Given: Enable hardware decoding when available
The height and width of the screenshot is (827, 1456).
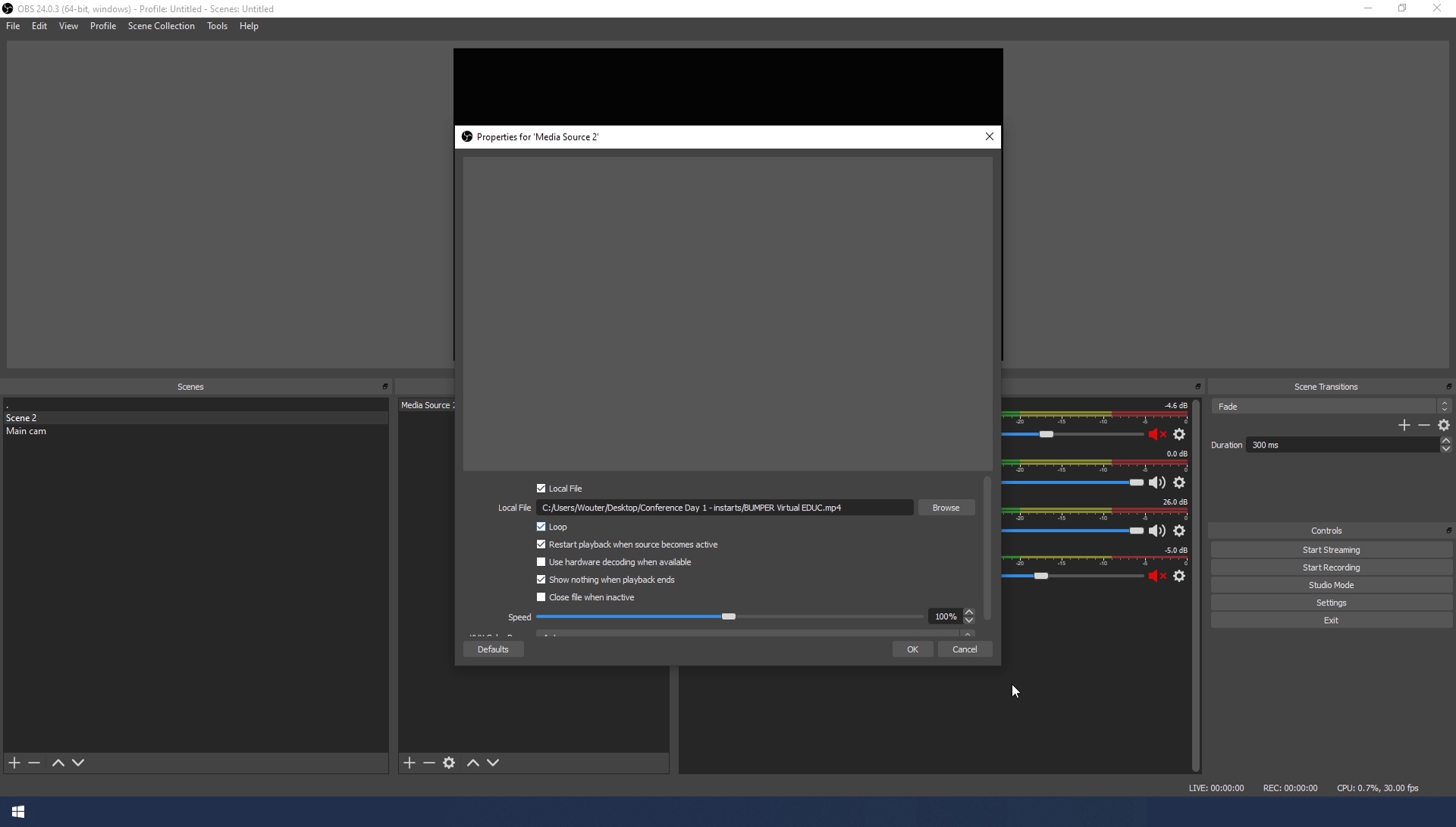Looking at the screenshot, I should 541,562.
